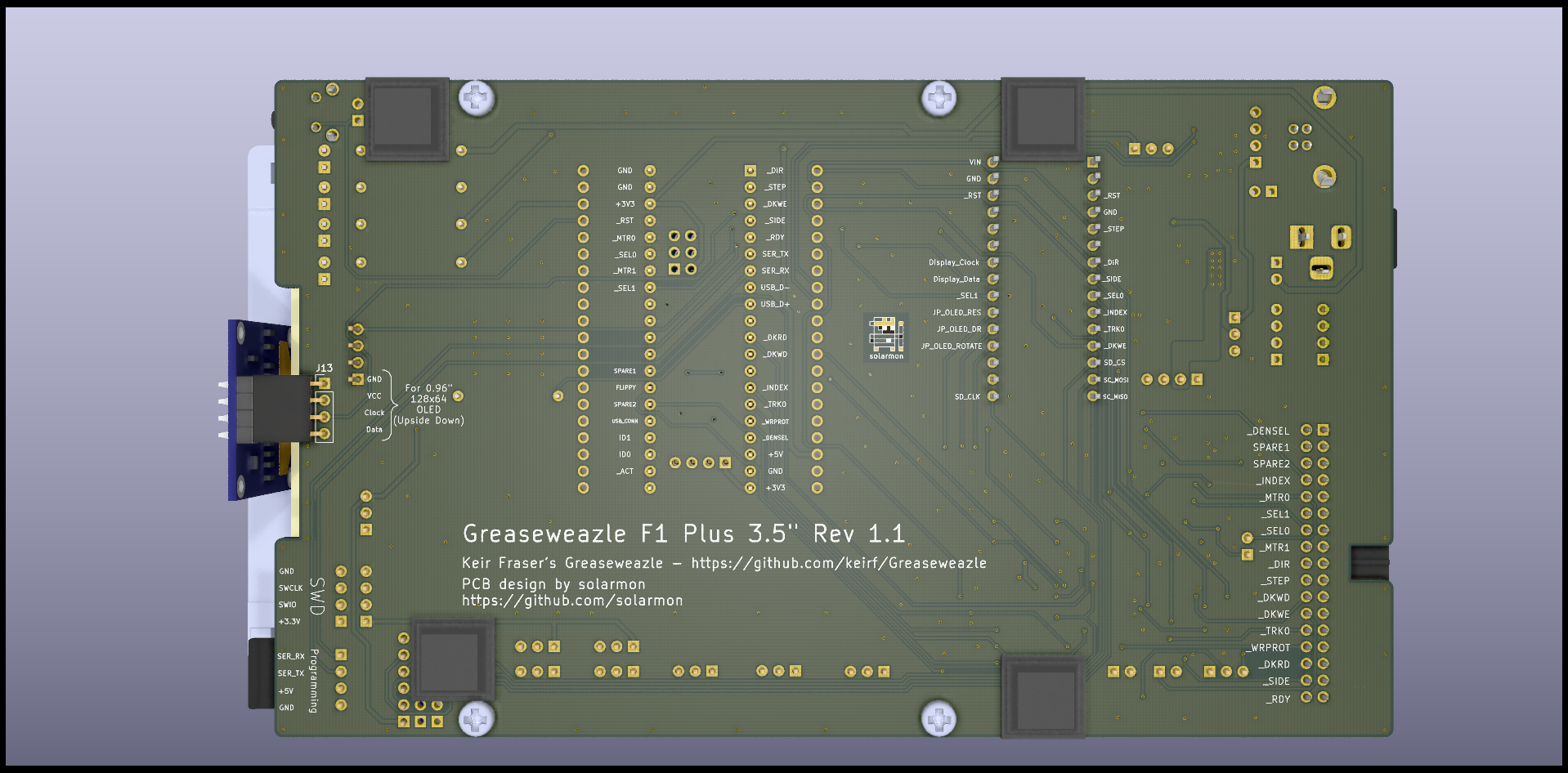Click the Display_Clock net label
1568x773 pixels.
(x=953, y=263)
